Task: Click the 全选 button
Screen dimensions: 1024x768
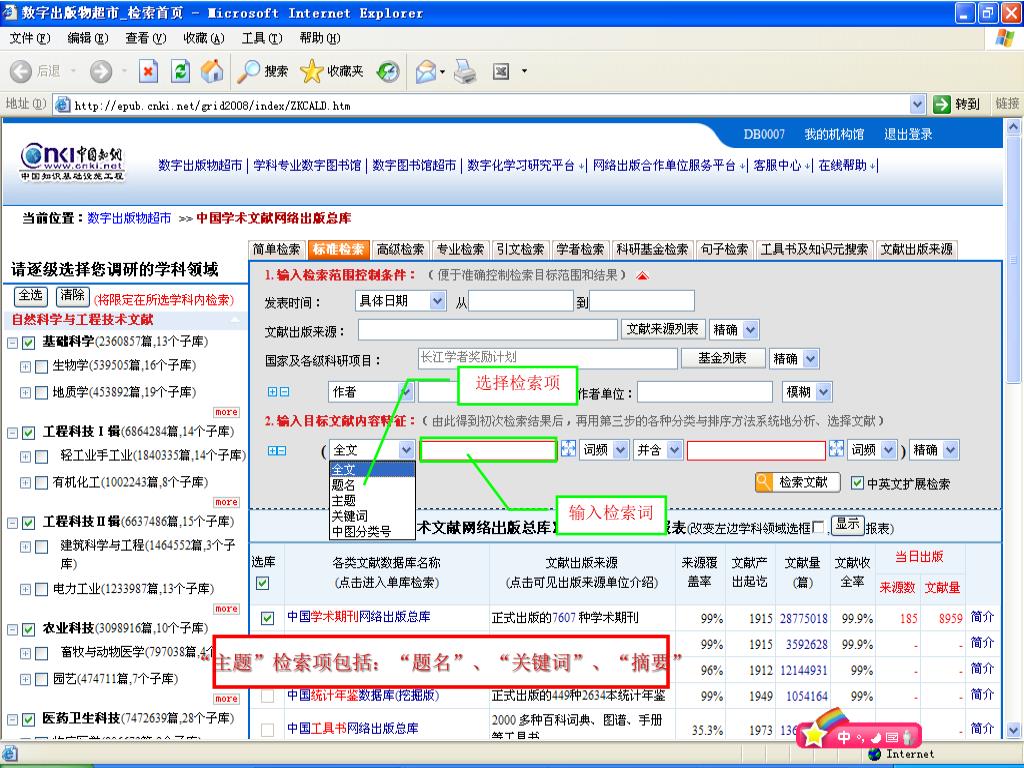Action: [31, 296]
